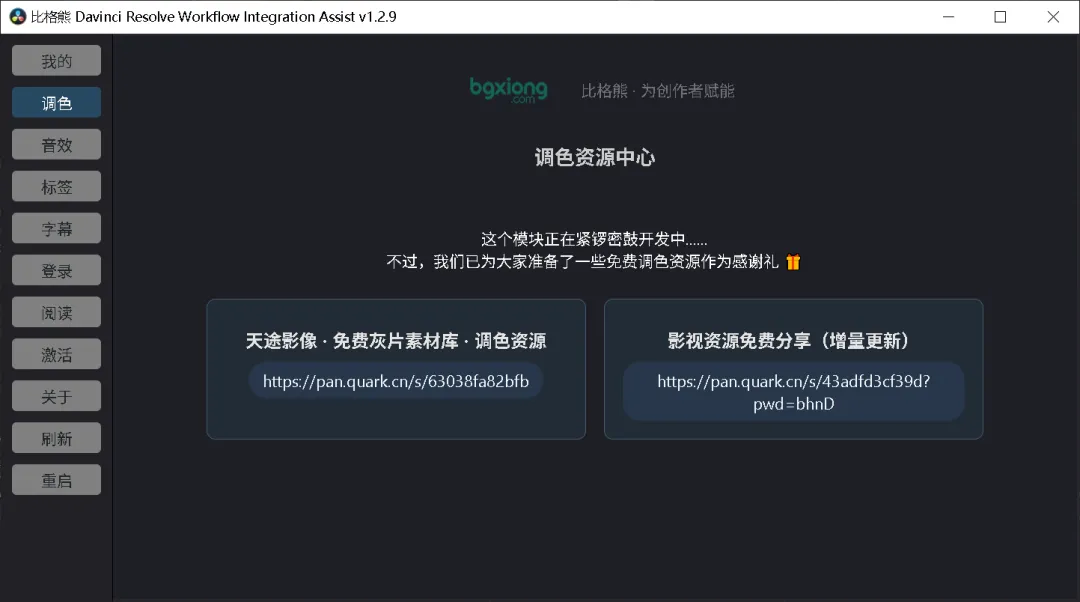The width and height of the screenshot is (1080, 602).
Task: Click the 这个模块正在紧锣密鼓开发中 text line
Action: tap(594, 239)
